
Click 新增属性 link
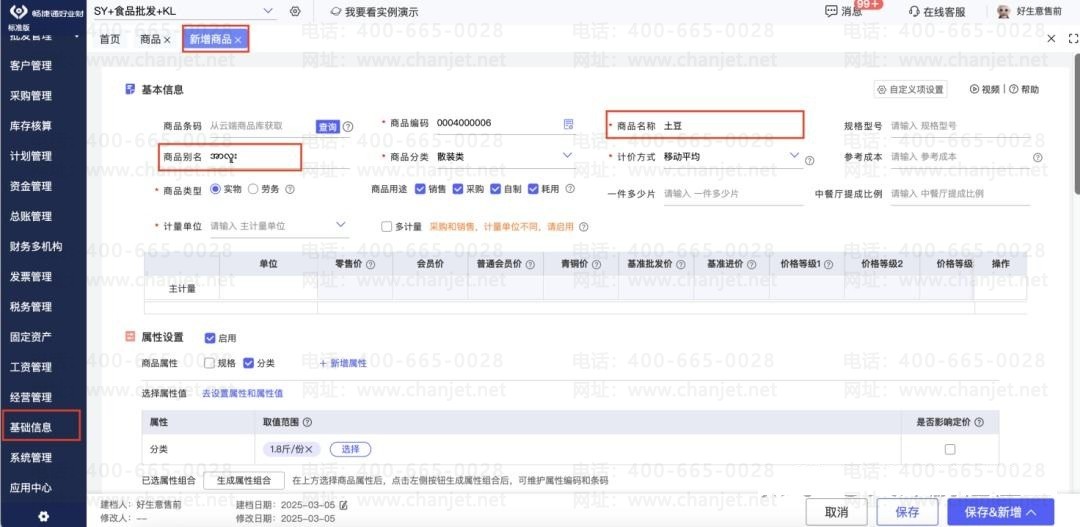(343, 363)
